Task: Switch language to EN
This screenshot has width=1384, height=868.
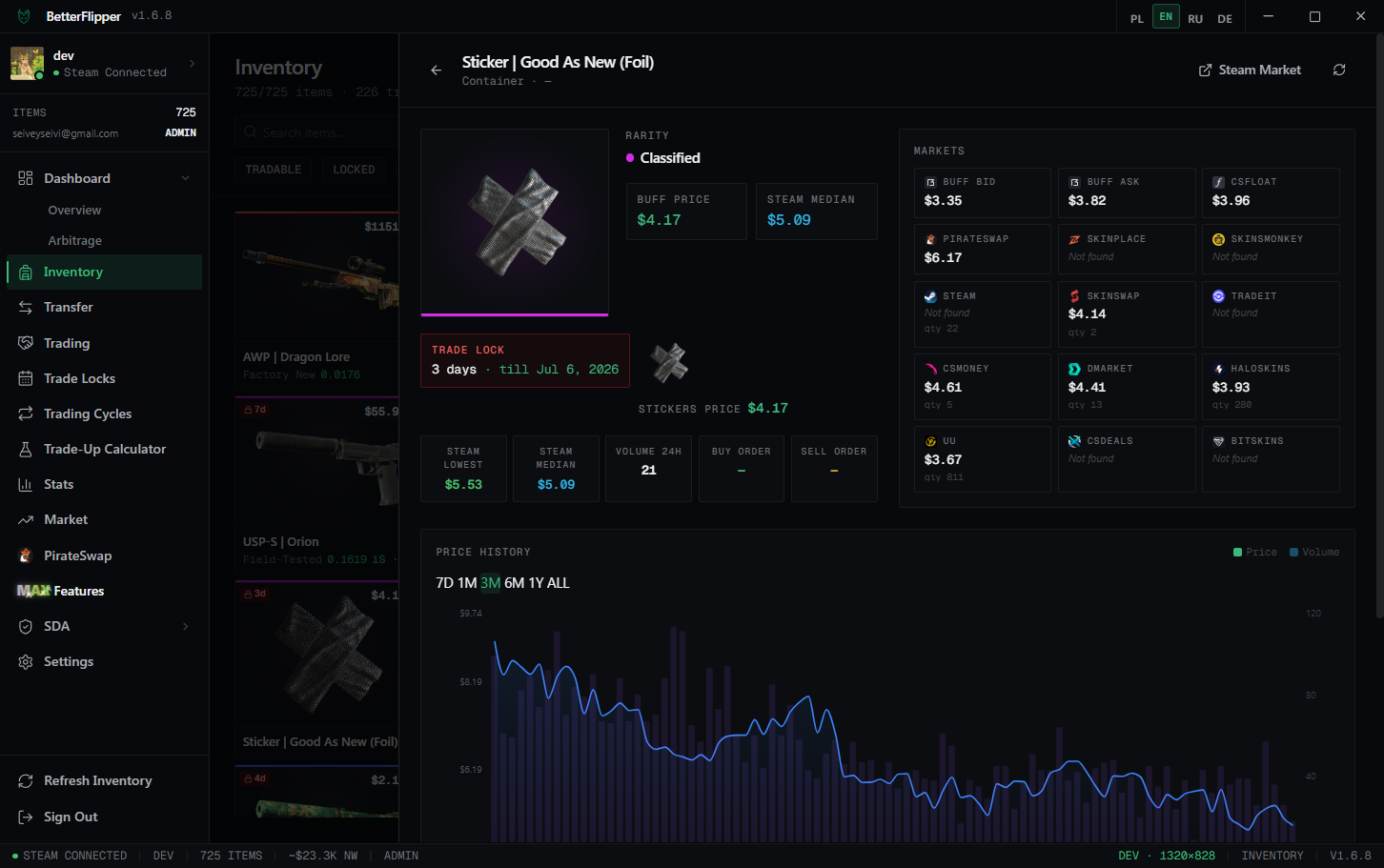Action: [x=1166, y=16]
